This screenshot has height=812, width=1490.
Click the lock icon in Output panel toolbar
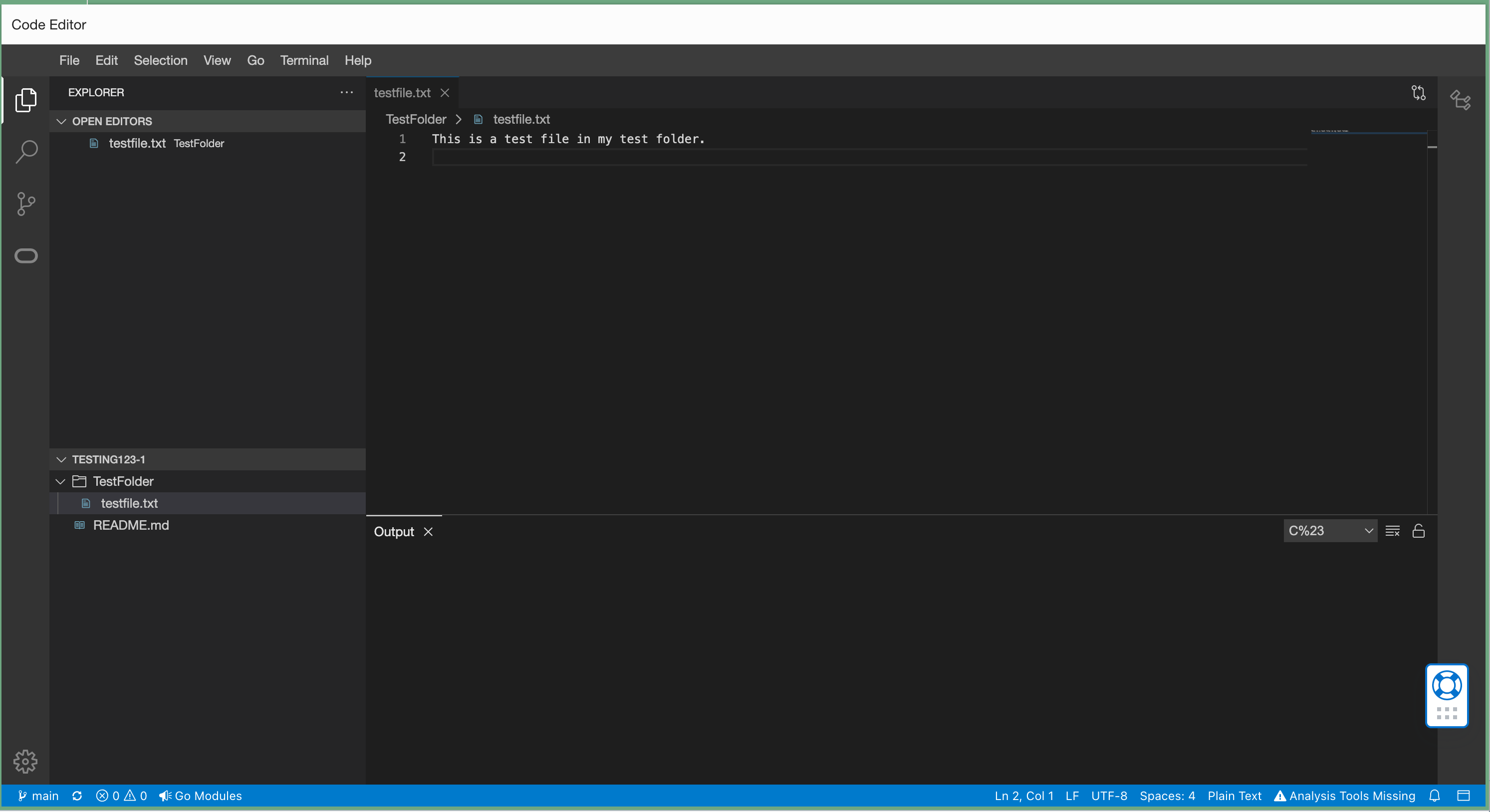click(x=1418, y=531)
